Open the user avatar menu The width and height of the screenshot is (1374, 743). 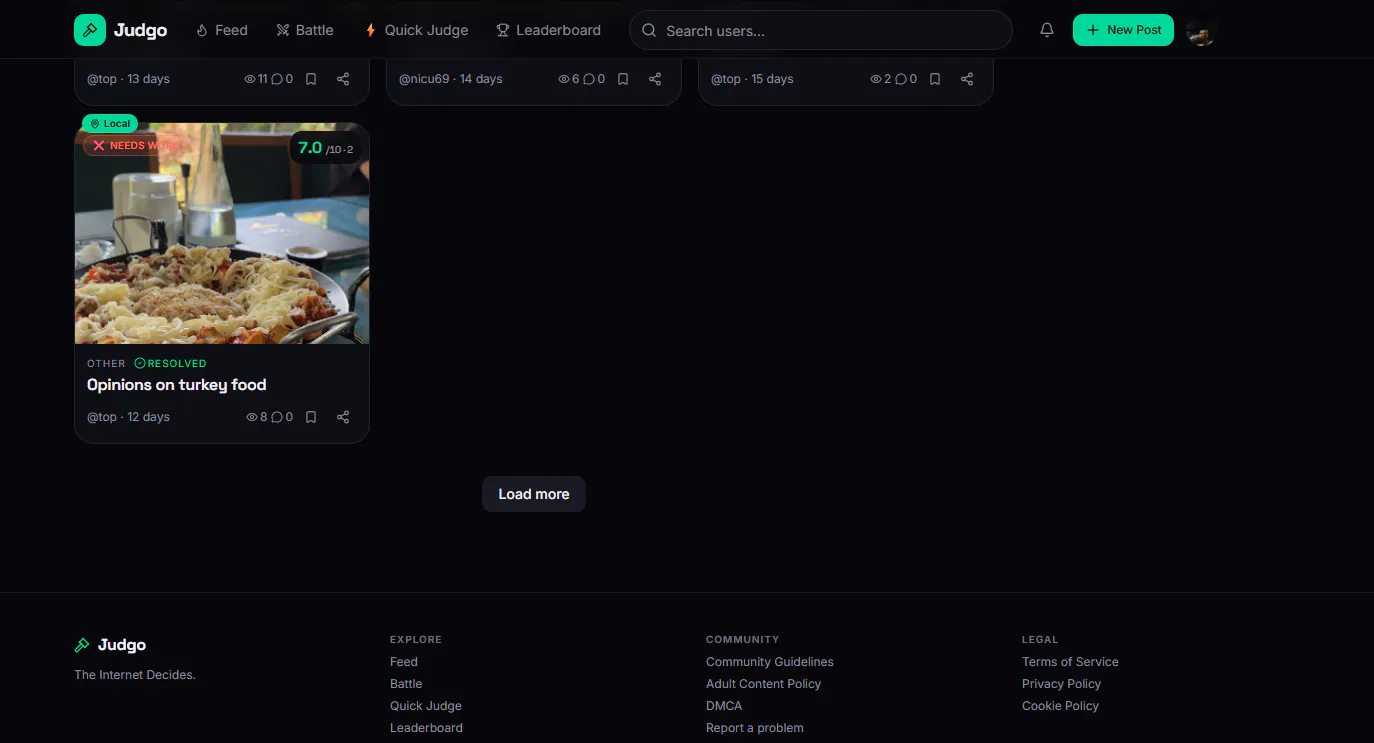[x=1200, y=31]
